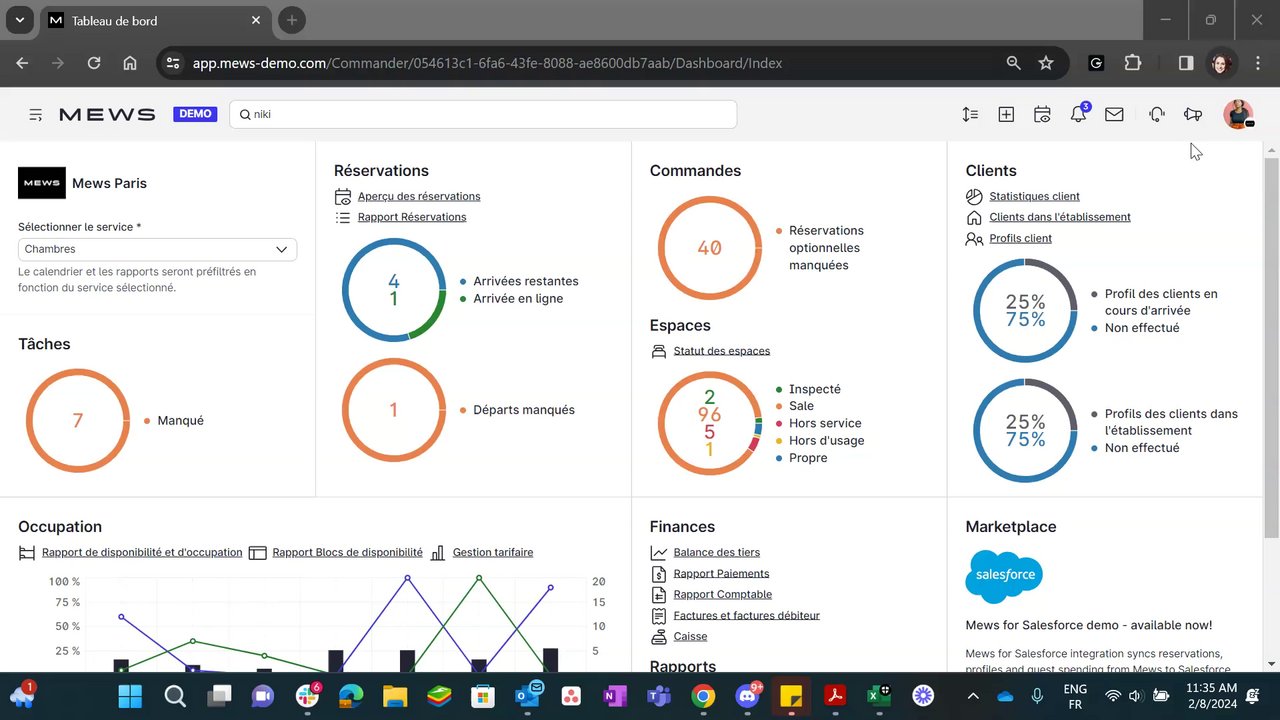Click the DEMO badge

[x=195, y=114]
